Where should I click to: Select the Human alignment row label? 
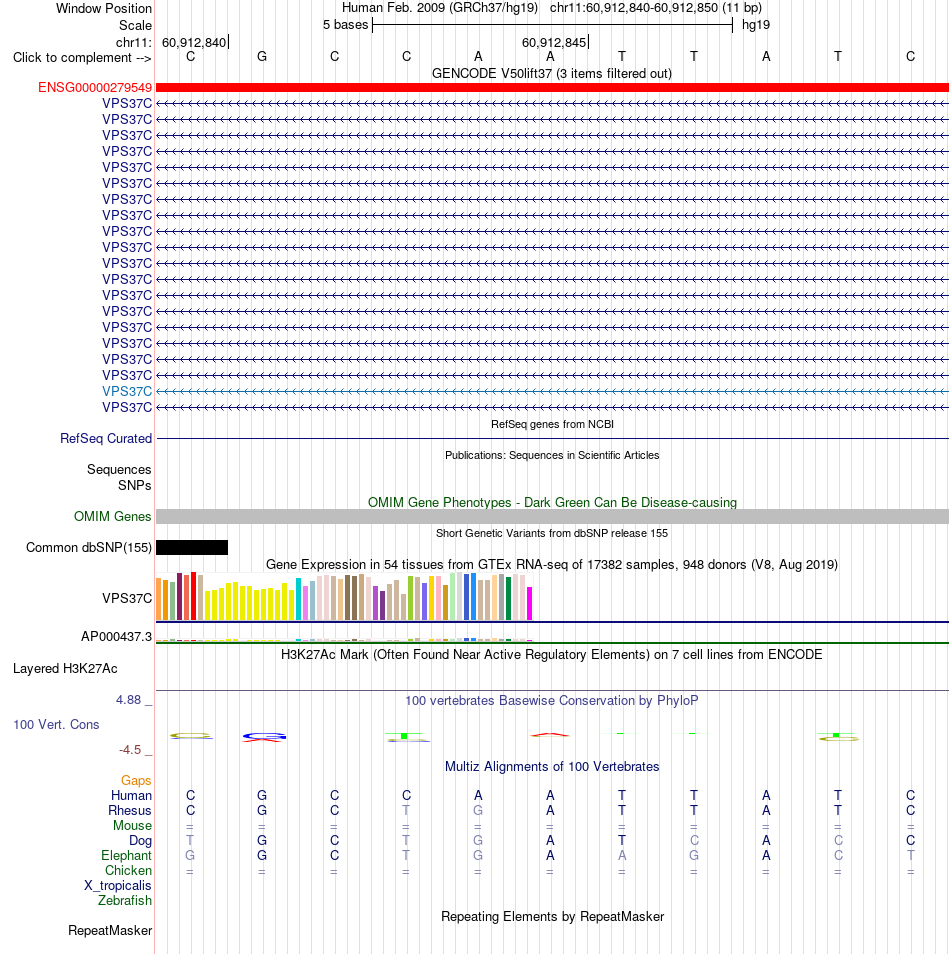click(131, 795)
